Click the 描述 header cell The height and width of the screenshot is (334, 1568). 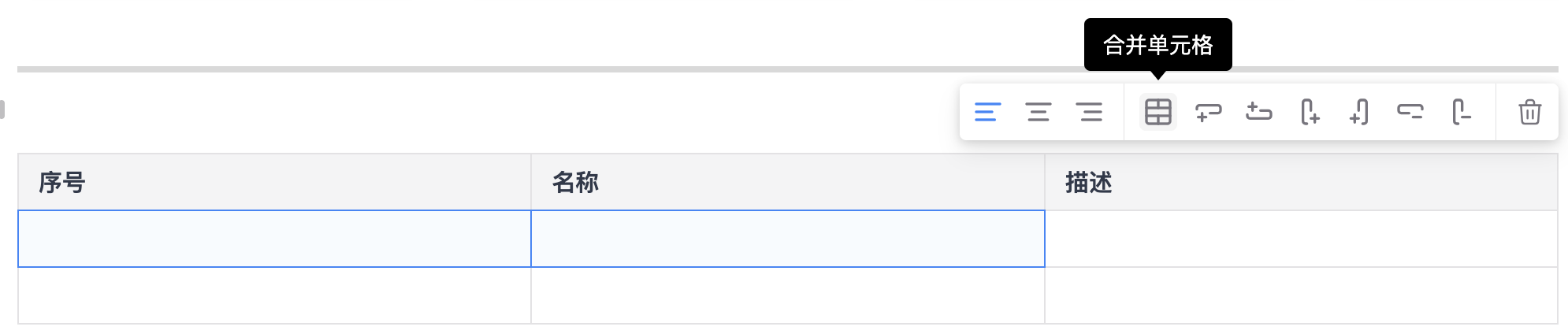click(x=1301, y=182)
